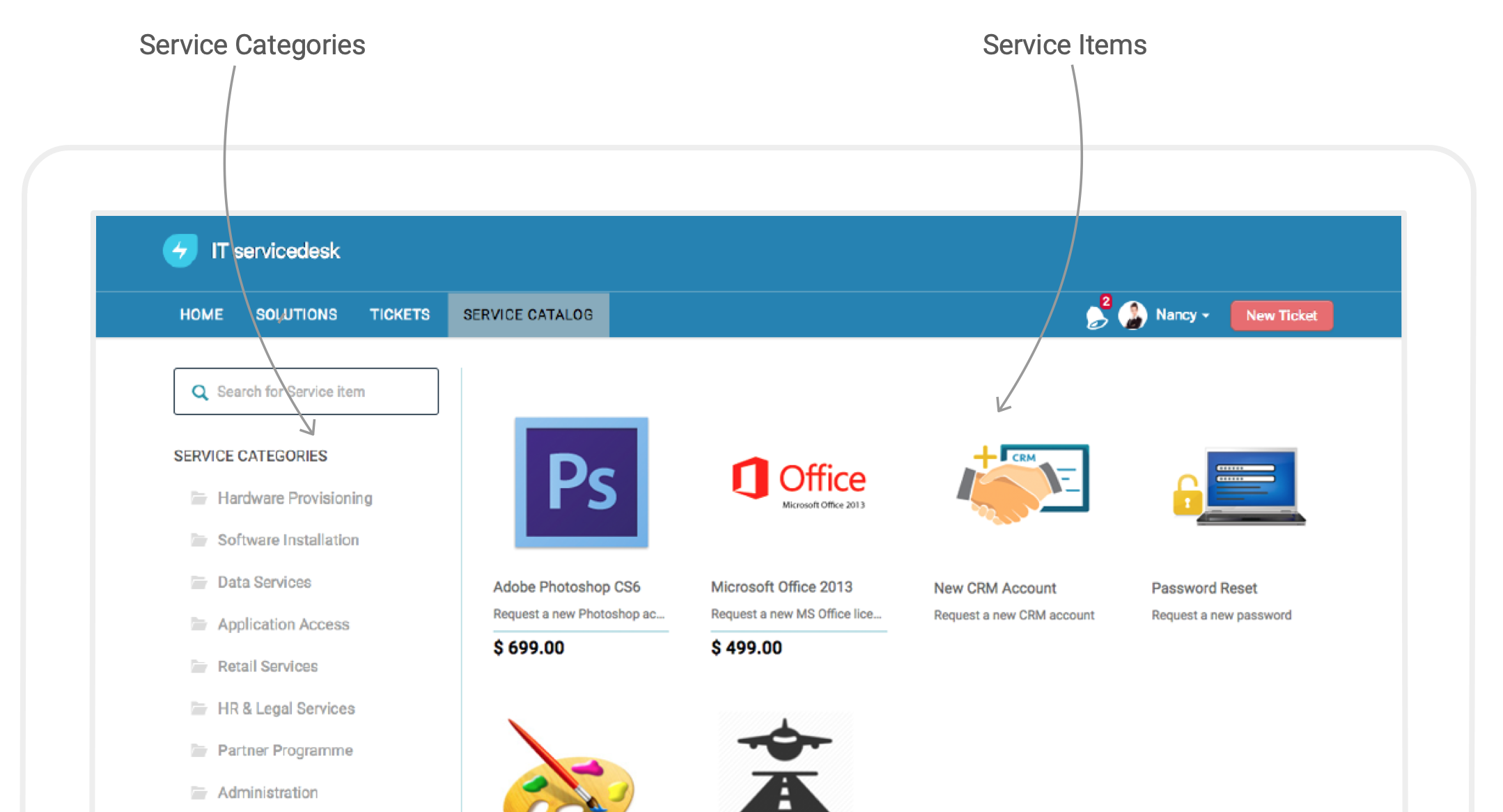This screenshot has width=1503, height=812.
Task: Select Software Installation category
Action: pyautogui.click(x=288, y=540)
